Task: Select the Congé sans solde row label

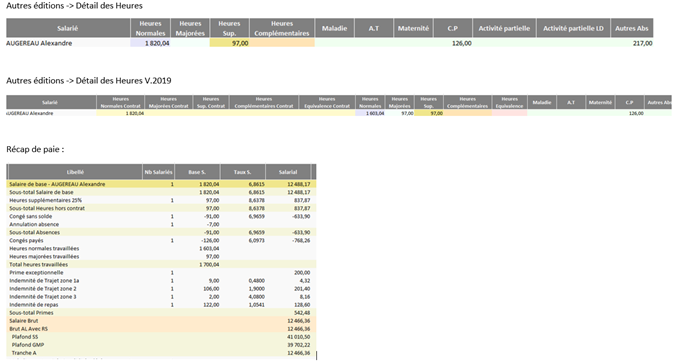Action: (31, 216)
